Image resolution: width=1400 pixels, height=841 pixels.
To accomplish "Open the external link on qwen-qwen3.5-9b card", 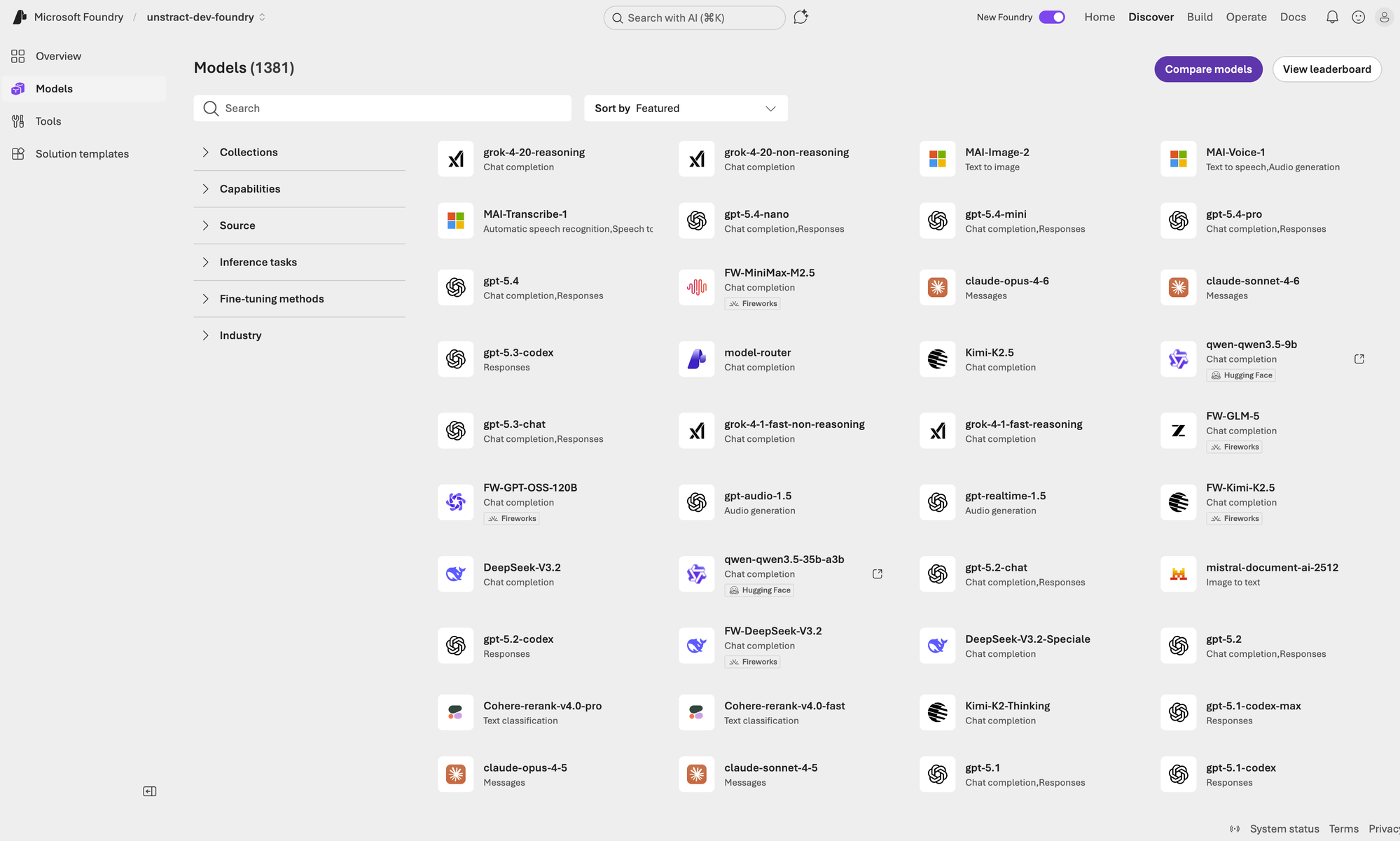I will coord(1359,359).
